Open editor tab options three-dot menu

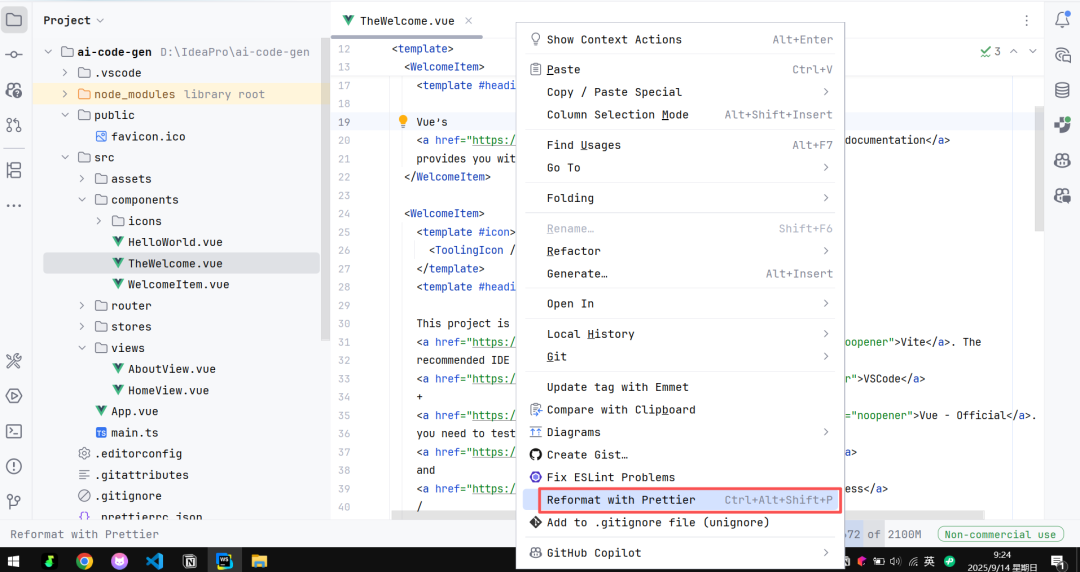point(1027,21)
